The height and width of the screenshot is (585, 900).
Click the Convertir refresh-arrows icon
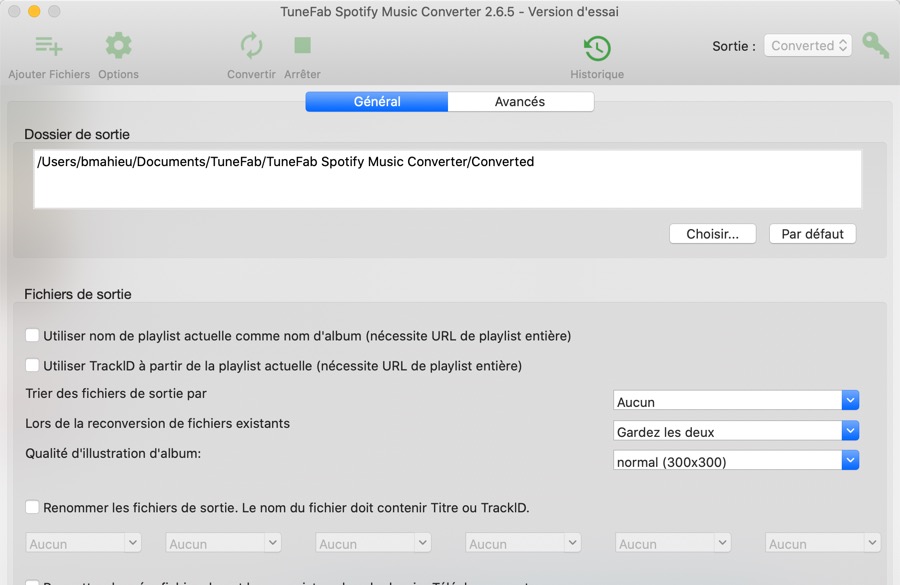coord(251,46)
